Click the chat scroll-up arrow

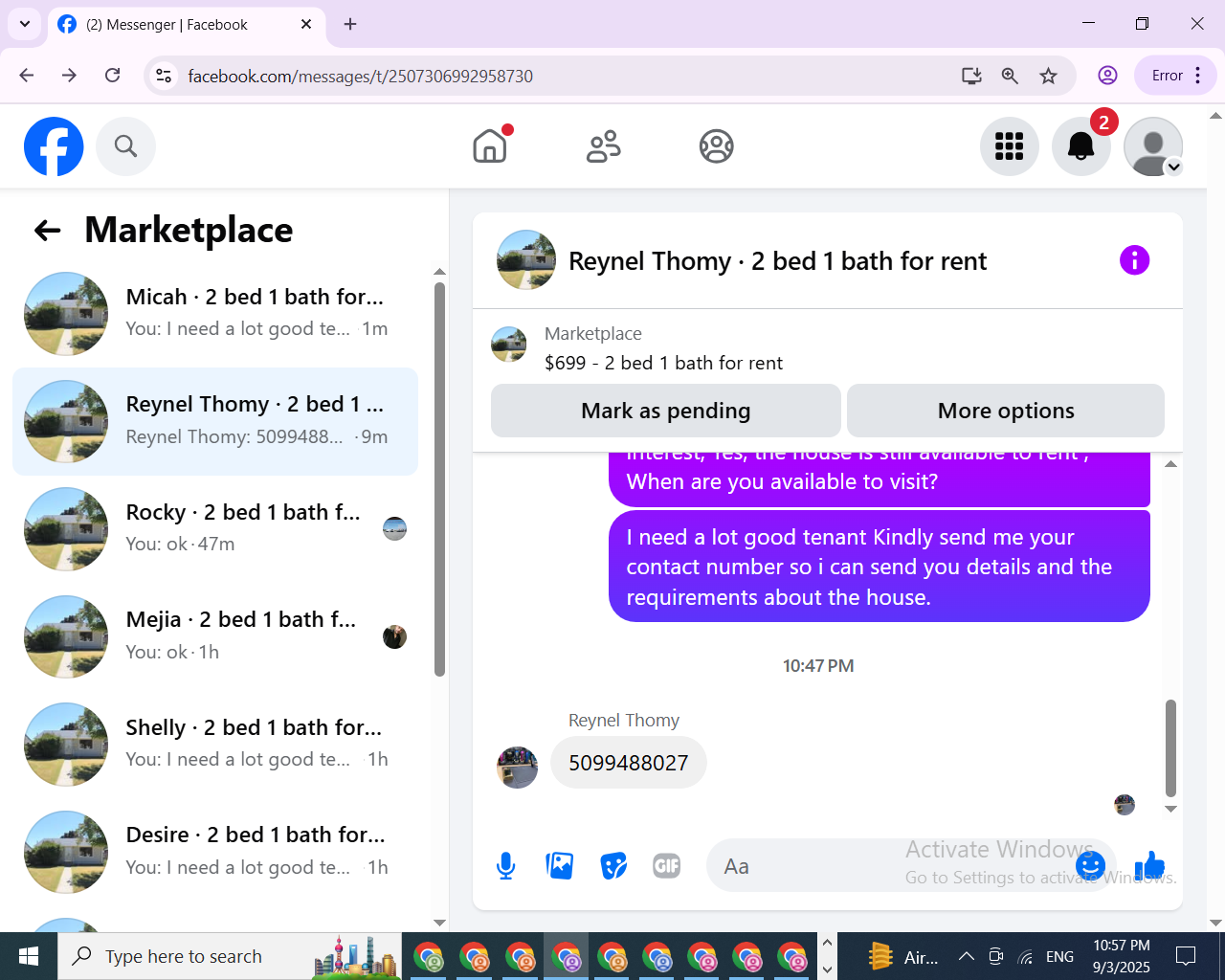coord(1170,464)
